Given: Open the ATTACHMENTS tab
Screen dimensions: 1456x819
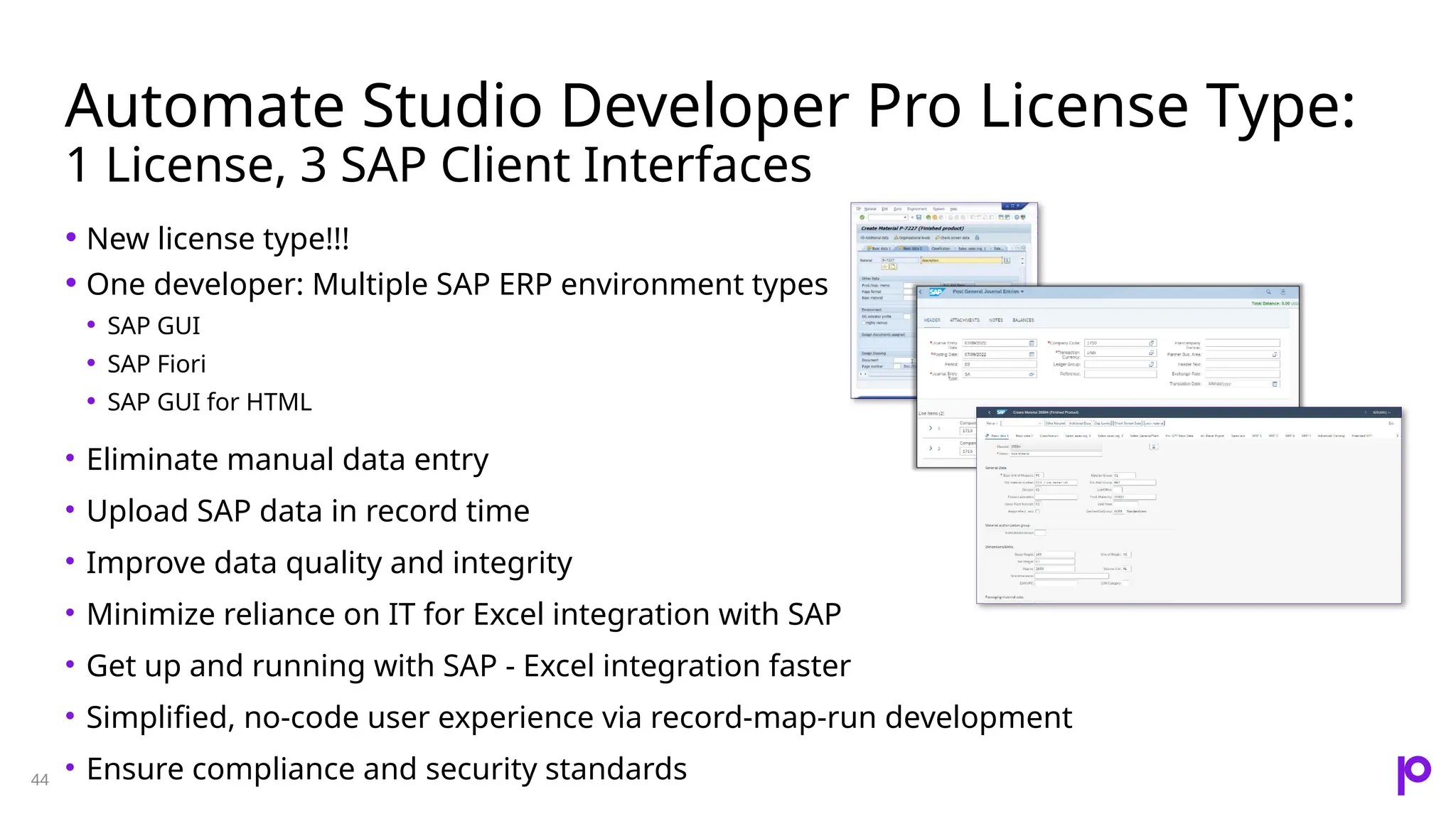Looking at the screenshot, I should point(964,321).
